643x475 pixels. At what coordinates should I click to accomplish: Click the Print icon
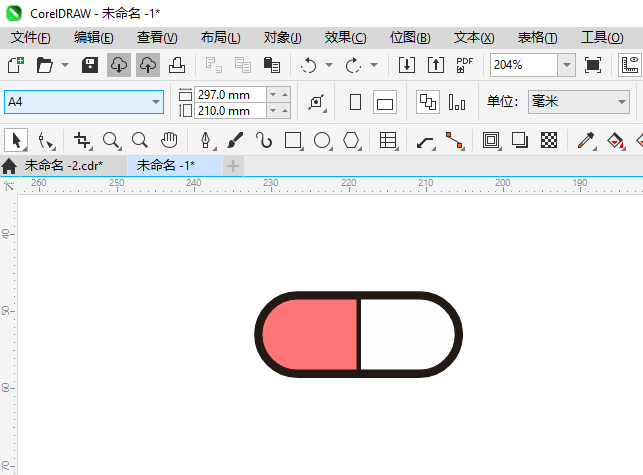click(177, 65)
